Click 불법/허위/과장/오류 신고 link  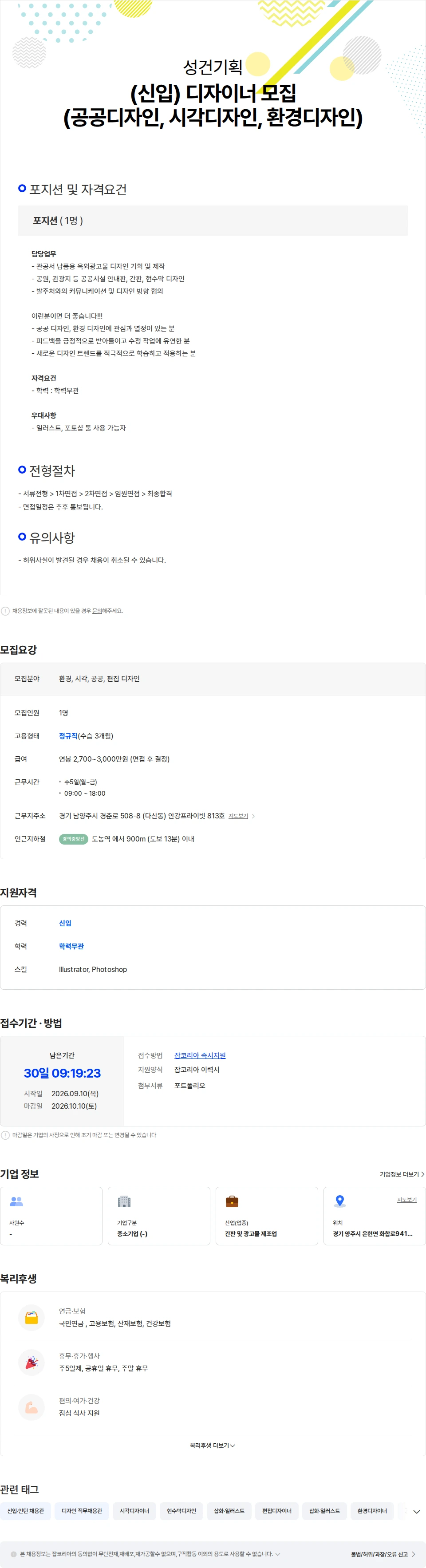point(383,1554)
